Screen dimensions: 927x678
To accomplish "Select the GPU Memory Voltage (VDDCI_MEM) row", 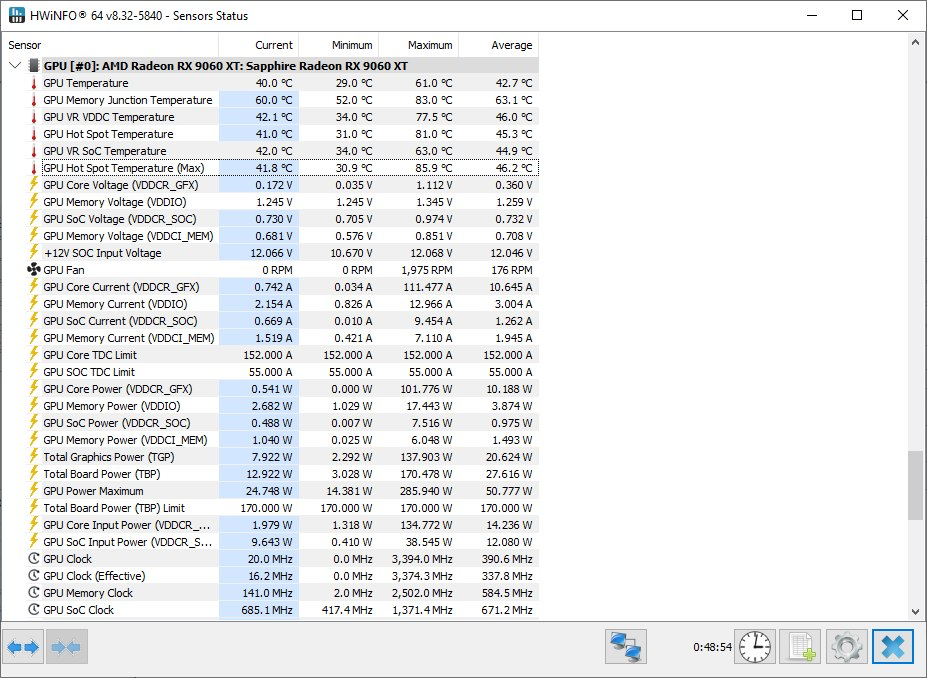I will click(x=290, y=236).
